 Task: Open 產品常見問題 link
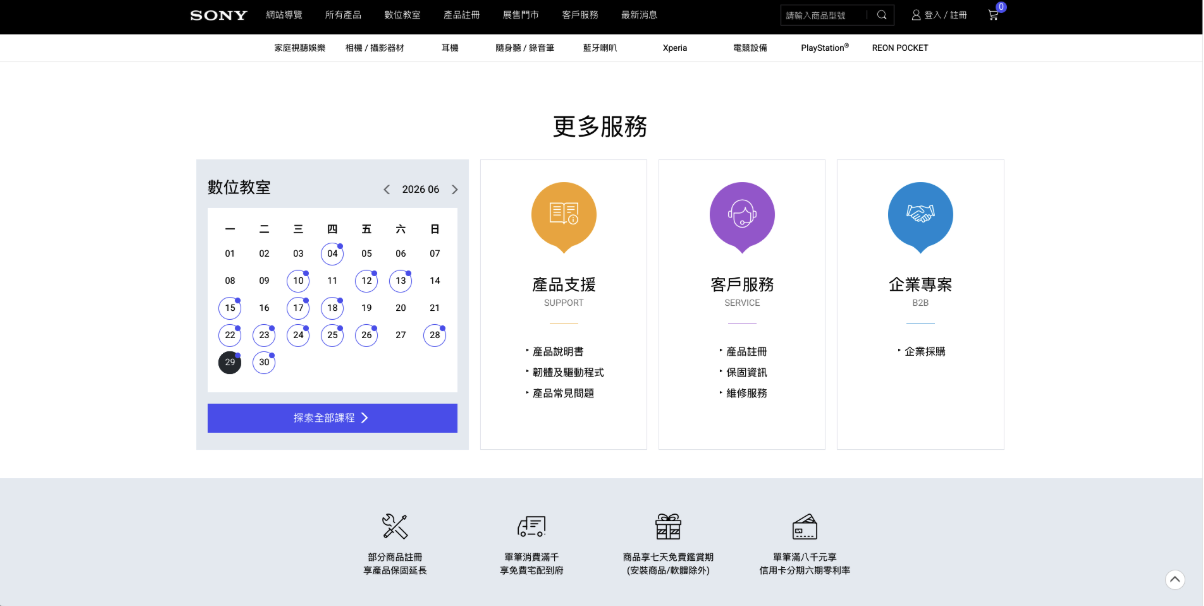(x=563, y=394)
